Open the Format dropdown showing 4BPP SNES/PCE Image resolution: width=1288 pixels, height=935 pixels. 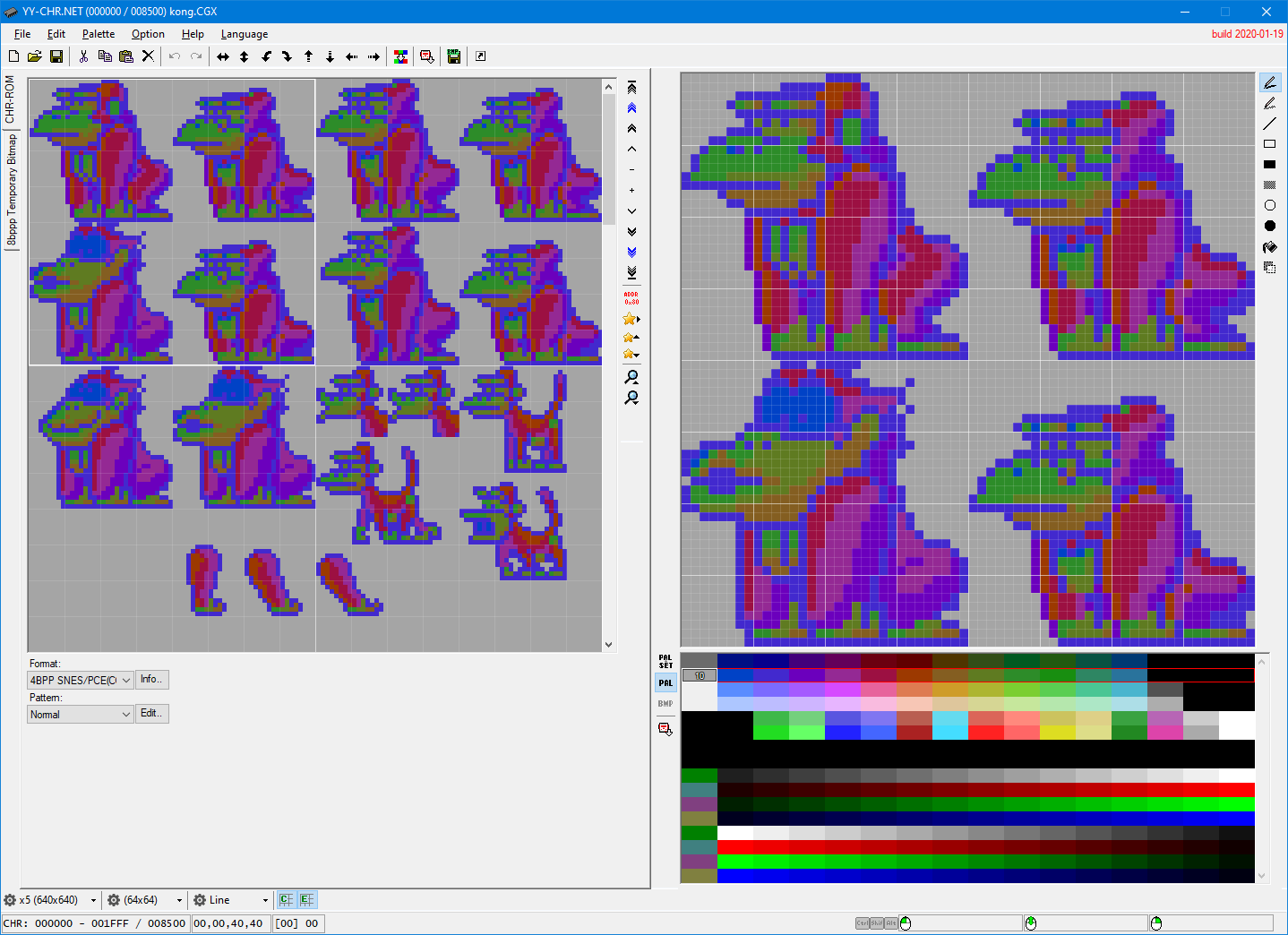click(80, 680)
